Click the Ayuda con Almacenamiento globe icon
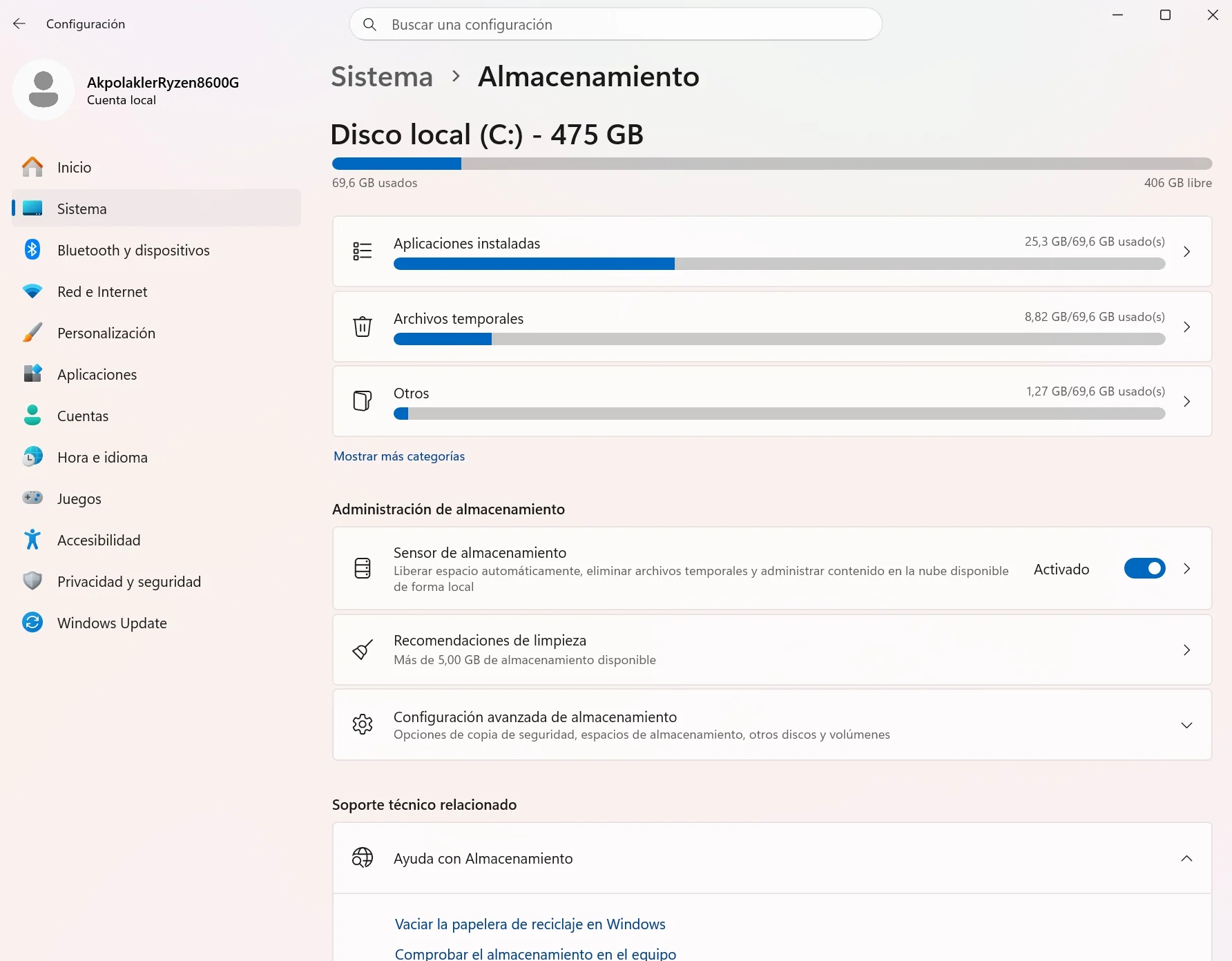The image size is (1232, 961). tap(363, 858)
